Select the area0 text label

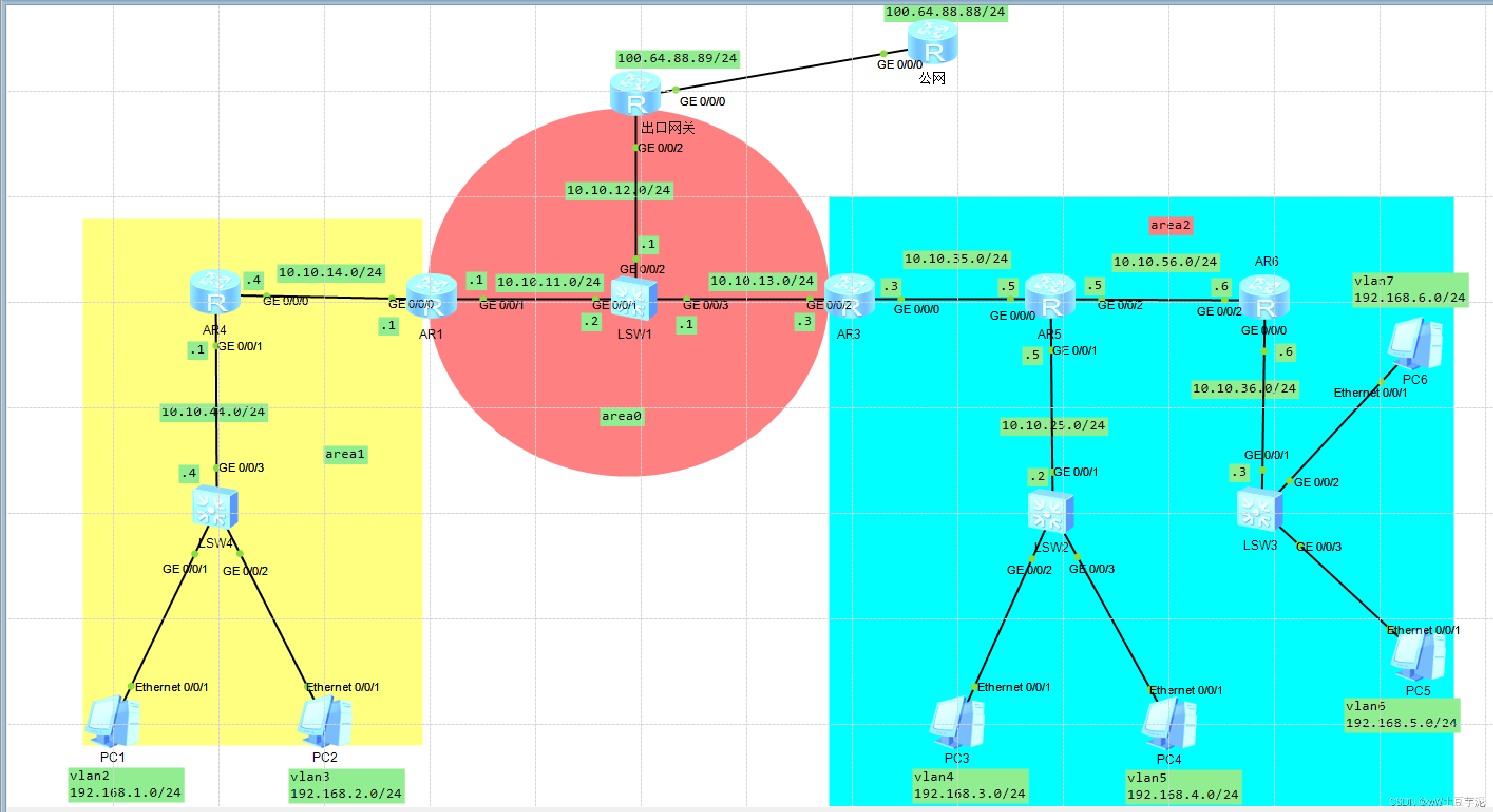tap(621, 416)
